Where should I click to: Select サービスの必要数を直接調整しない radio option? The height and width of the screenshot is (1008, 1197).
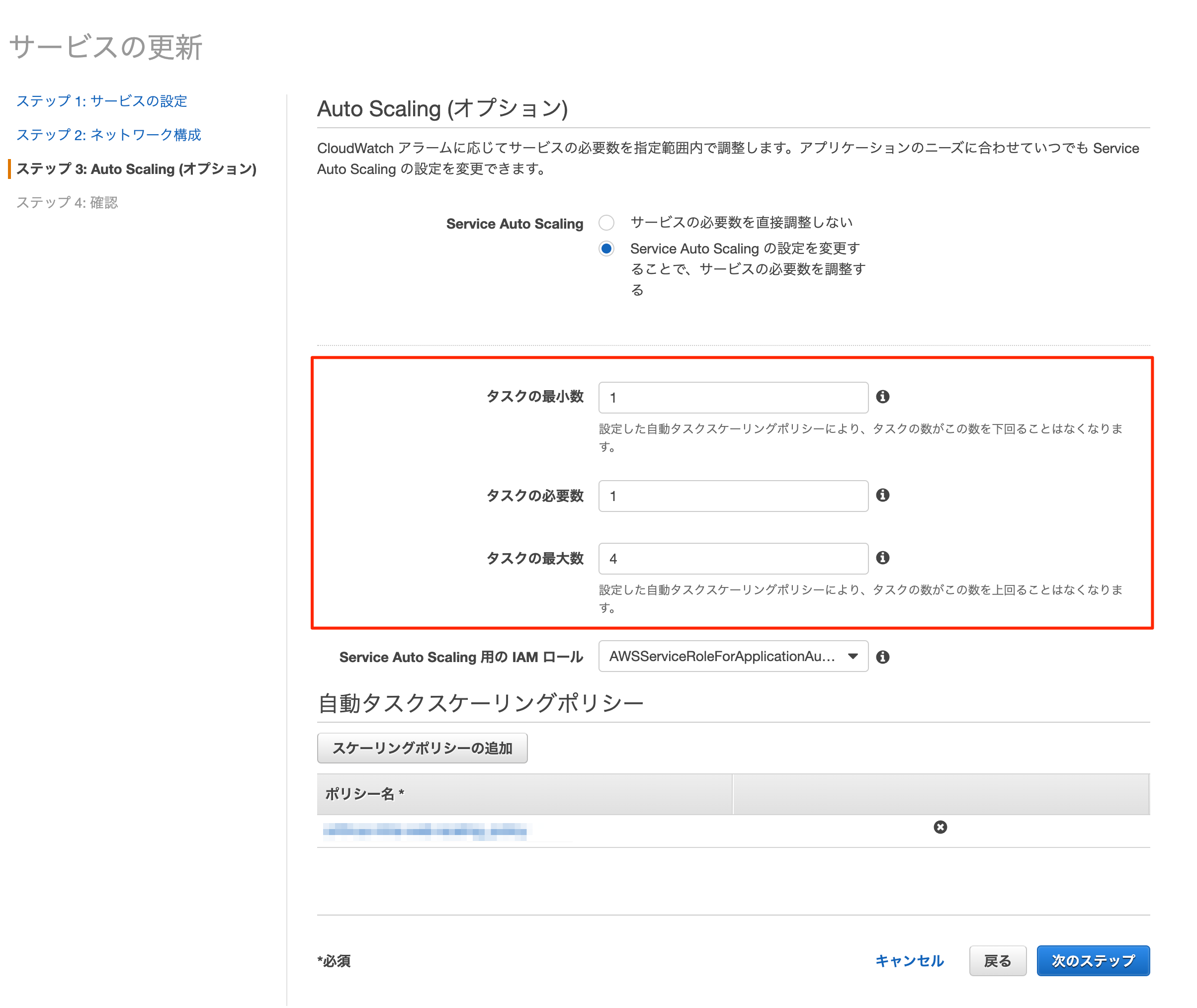pos(606,222)
